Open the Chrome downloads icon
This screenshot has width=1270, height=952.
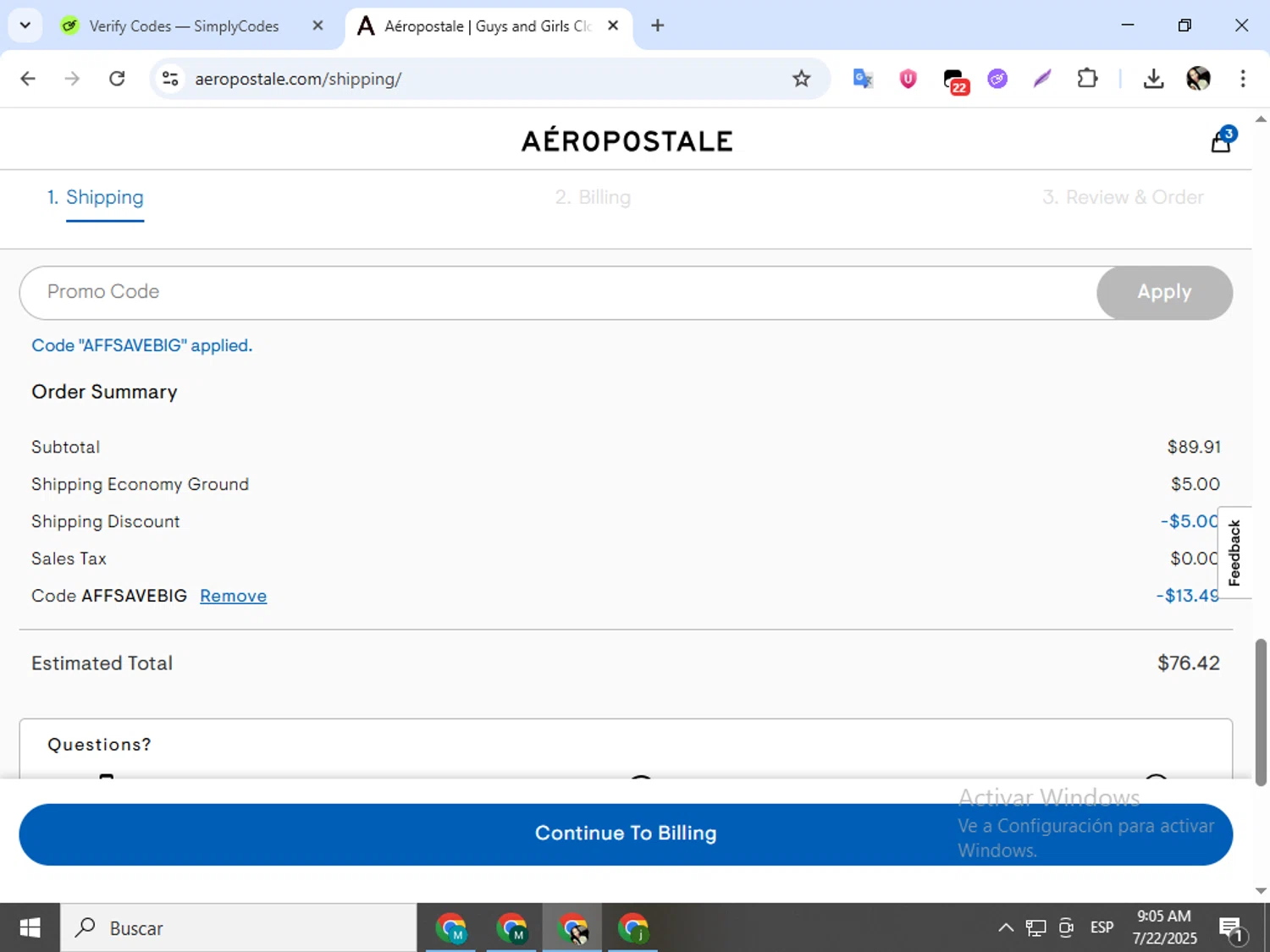tap(1153, 79)
